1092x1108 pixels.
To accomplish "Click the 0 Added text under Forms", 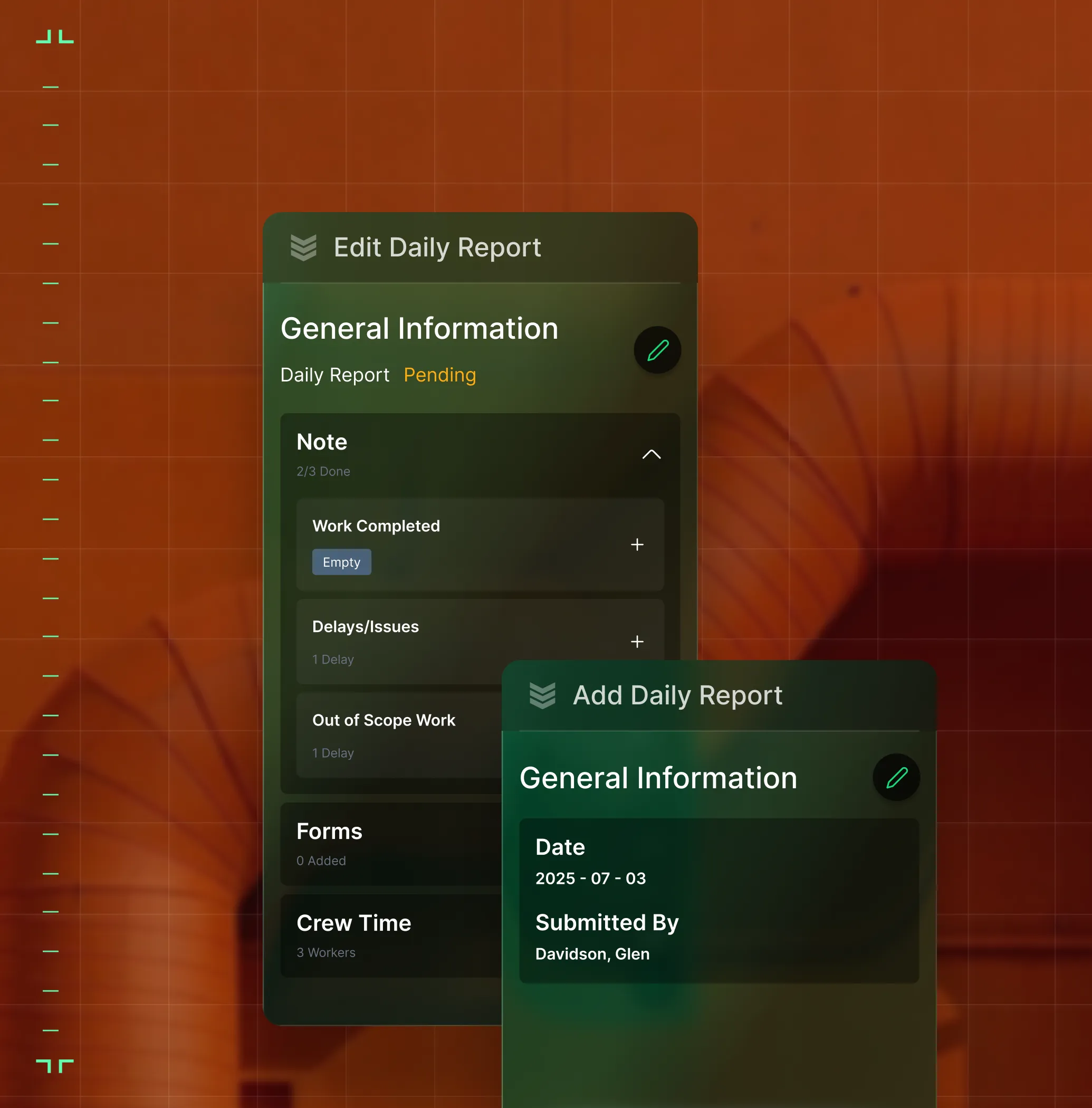I will [x=321, y=861].
